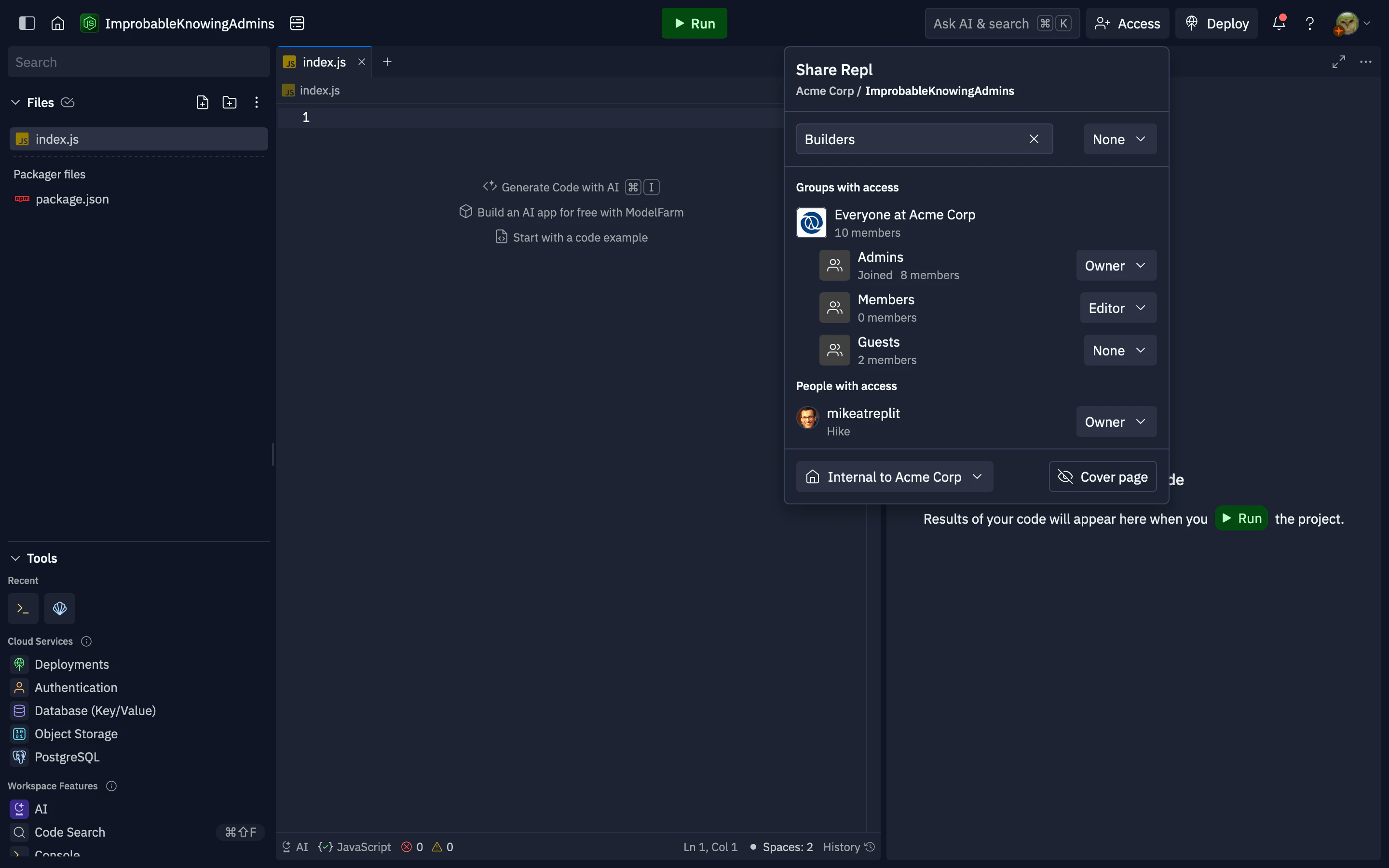The width and height of the screenshot is (1389, 868).
Task: Change Admins Owner role dropdown
Action: pyautogui.click(x=1116, y=265)
